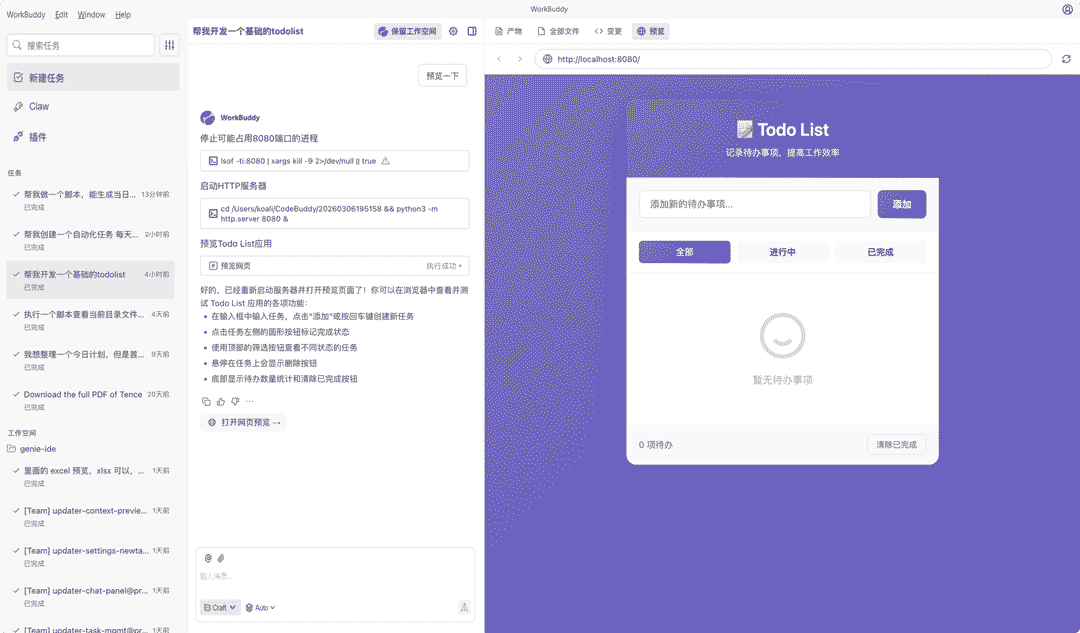Viewport: 1080px width, 633px height.
Task: Open the settings gear in chat header
Action: [453, 31]
